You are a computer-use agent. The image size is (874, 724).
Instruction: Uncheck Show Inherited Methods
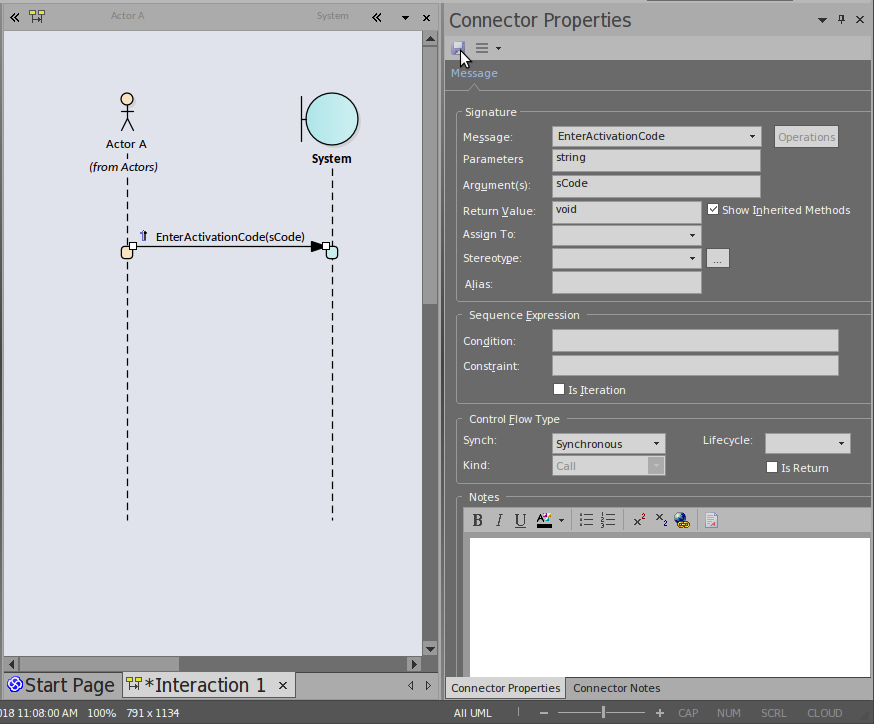pos(713,210)
